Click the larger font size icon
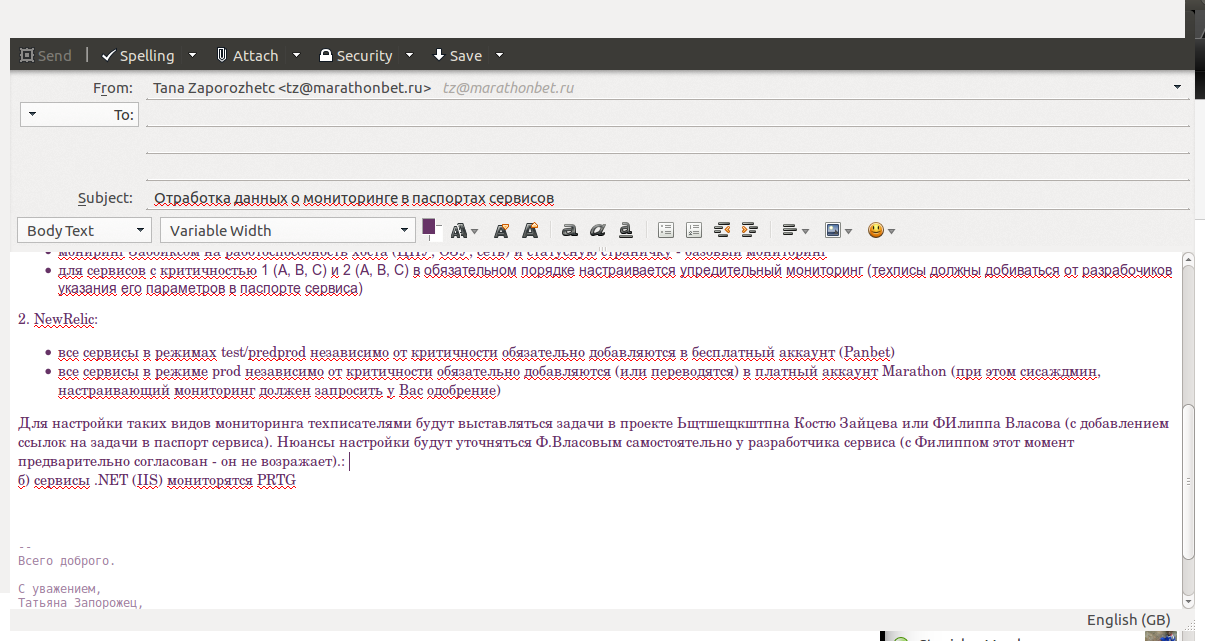The width and height of the screenshot is (1205, 641). (x=530, y=230)
